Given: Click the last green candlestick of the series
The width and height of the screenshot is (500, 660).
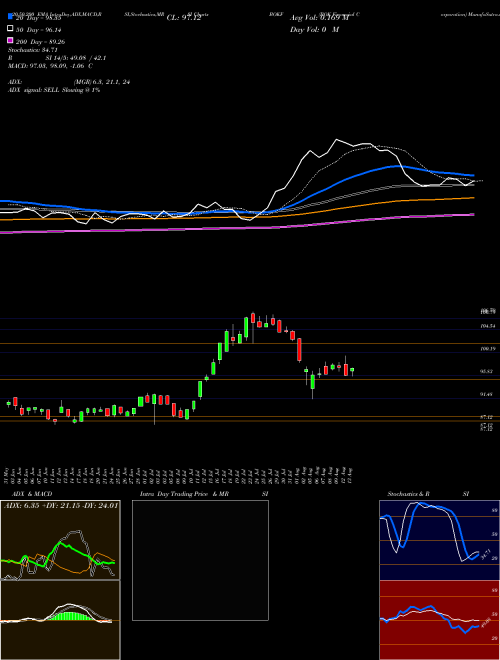Looking at the screenshot, I should coord(352,370).
